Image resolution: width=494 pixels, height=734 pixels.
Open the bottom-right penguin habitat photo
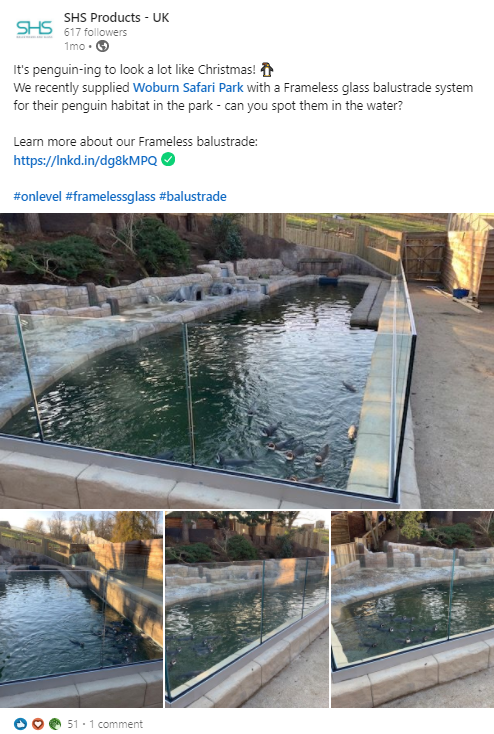[x=413, y=609]
